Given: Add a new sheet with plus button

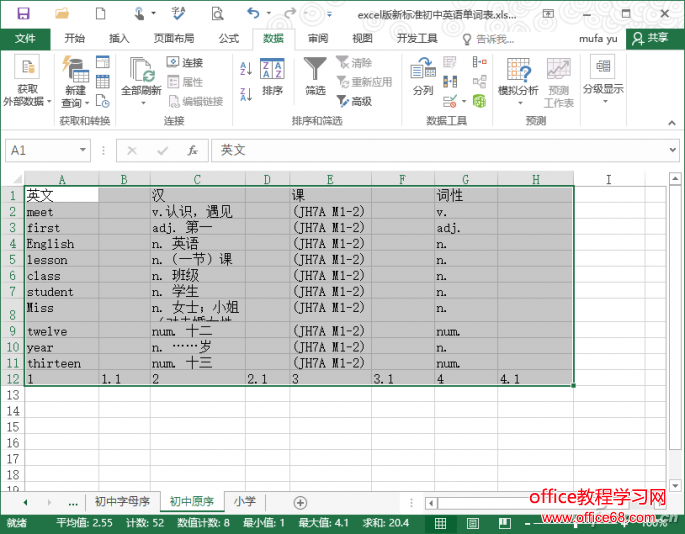Looking at the screenshot, I should tap(300, 503).
